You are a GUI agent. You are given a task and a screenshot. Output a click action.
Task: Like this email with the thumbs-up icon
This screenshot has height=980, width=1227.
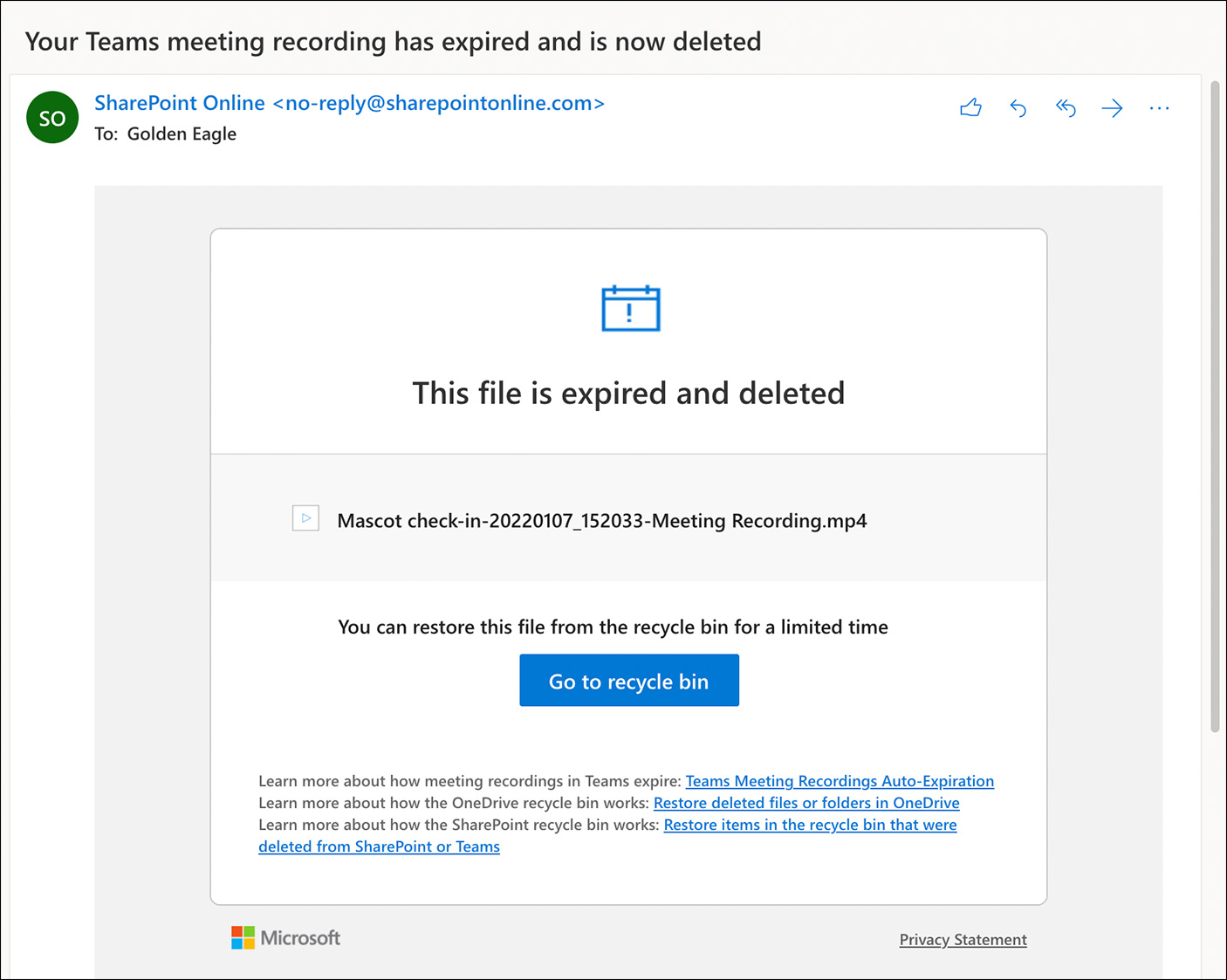point(970,107)
